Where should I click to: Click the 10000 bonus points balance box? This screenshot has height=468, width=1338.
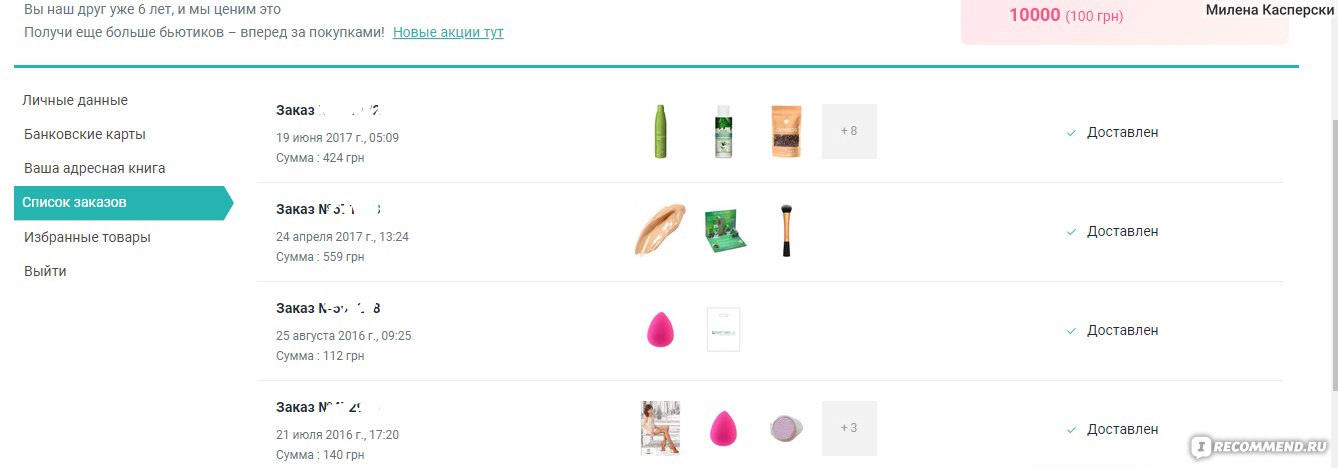(1125, 20)
